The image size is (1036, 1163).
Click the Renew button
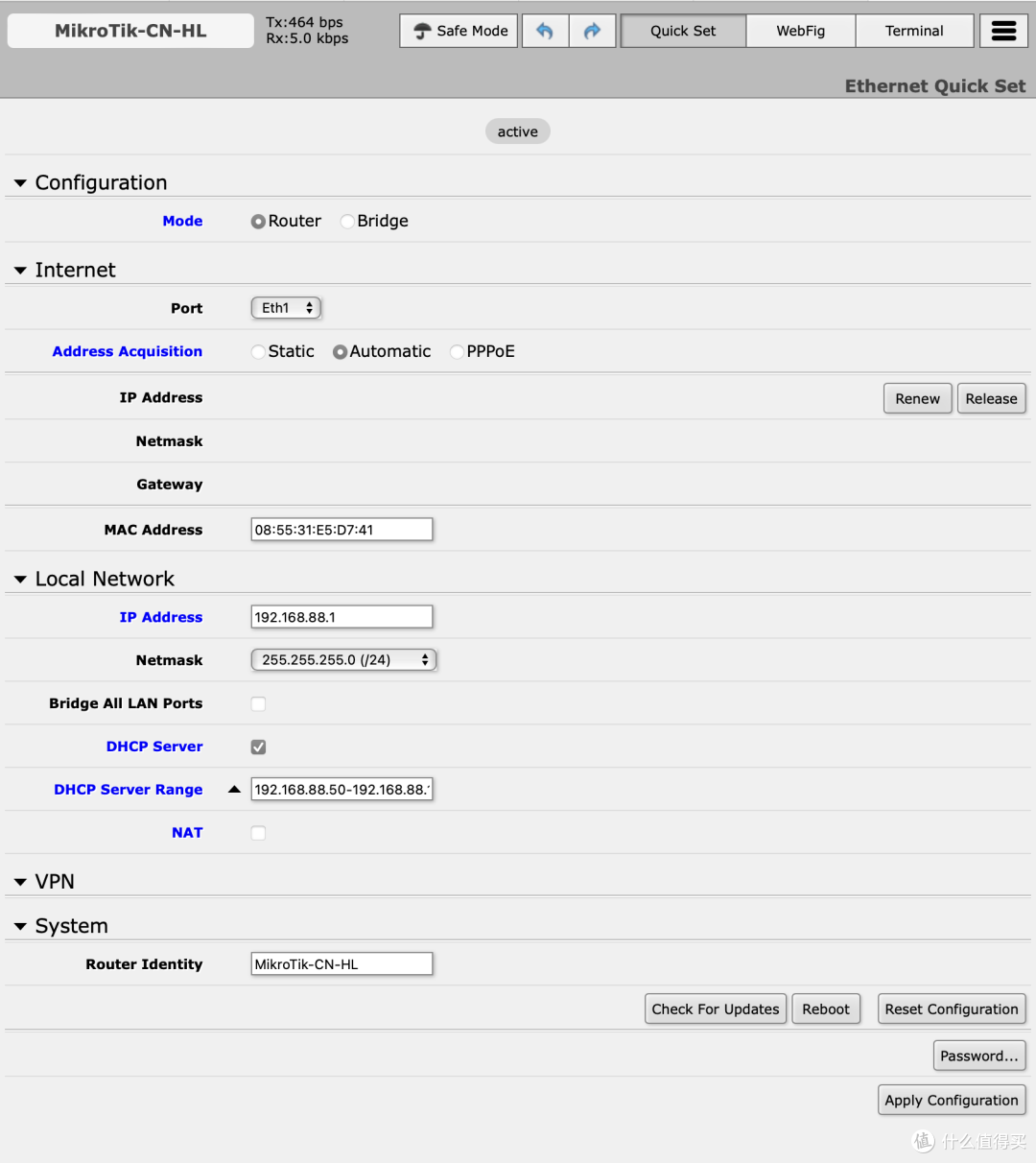(x=918, y=399)
